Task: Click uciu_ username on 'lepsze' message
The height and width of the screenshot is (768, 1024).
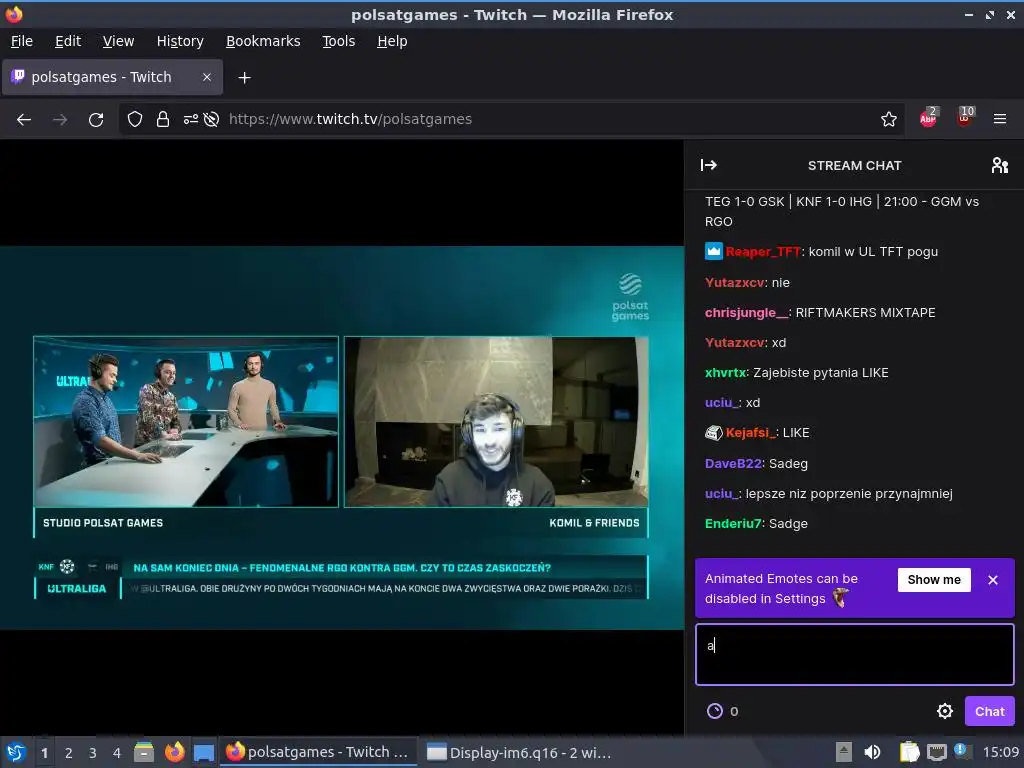Action: coord(722,494)
